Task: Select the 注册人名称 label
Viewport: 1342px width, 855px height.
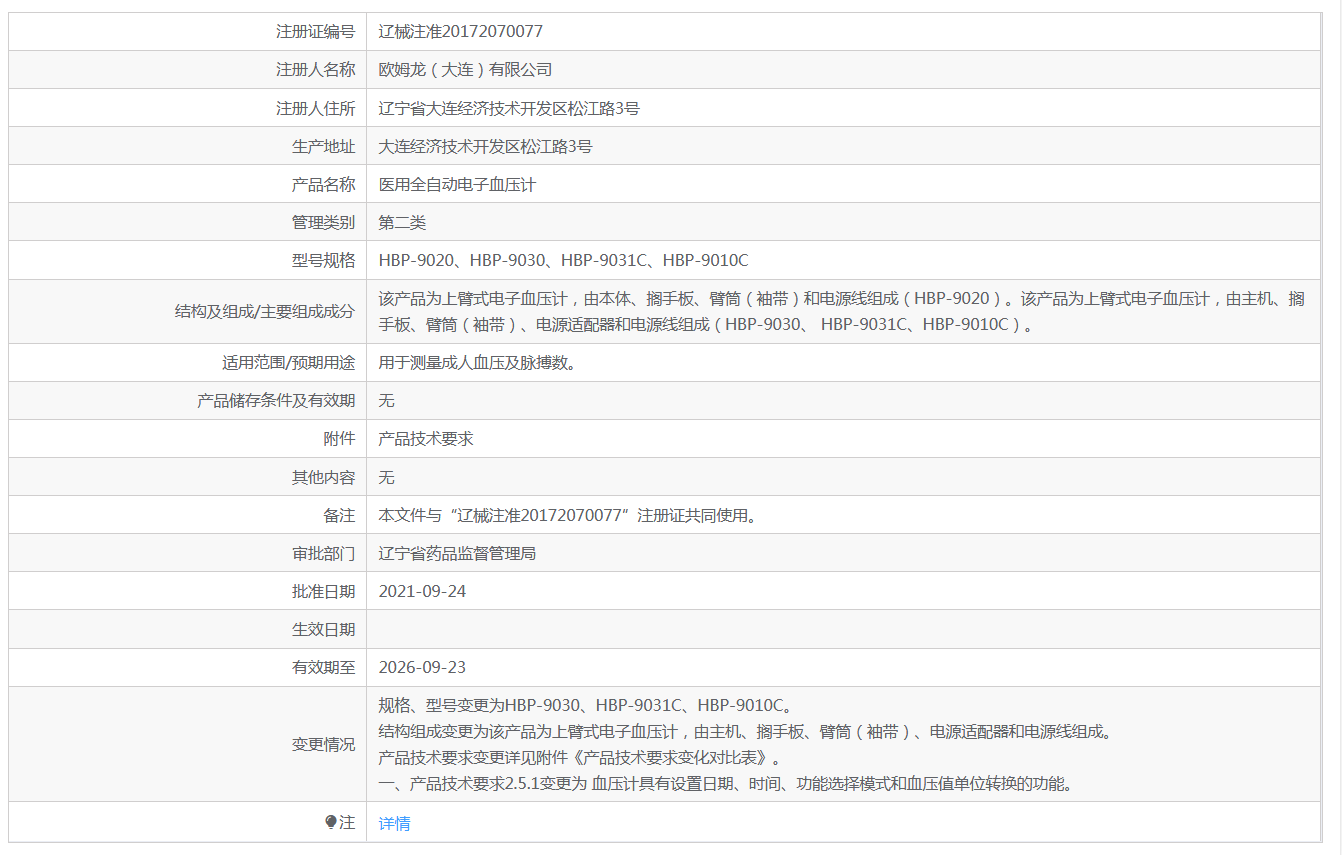Action: 315,70
